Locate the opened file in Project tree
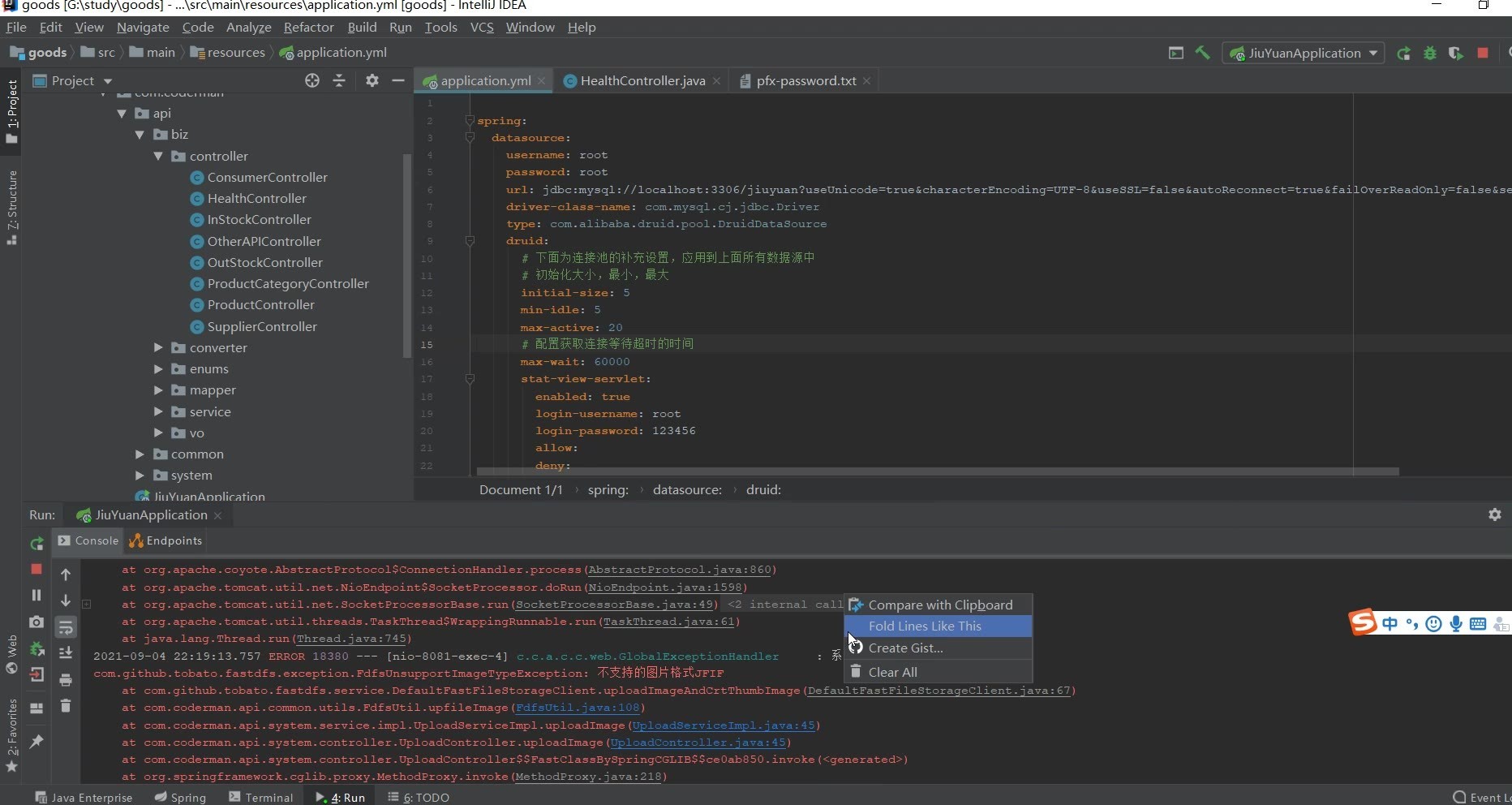 click(312, 80)
